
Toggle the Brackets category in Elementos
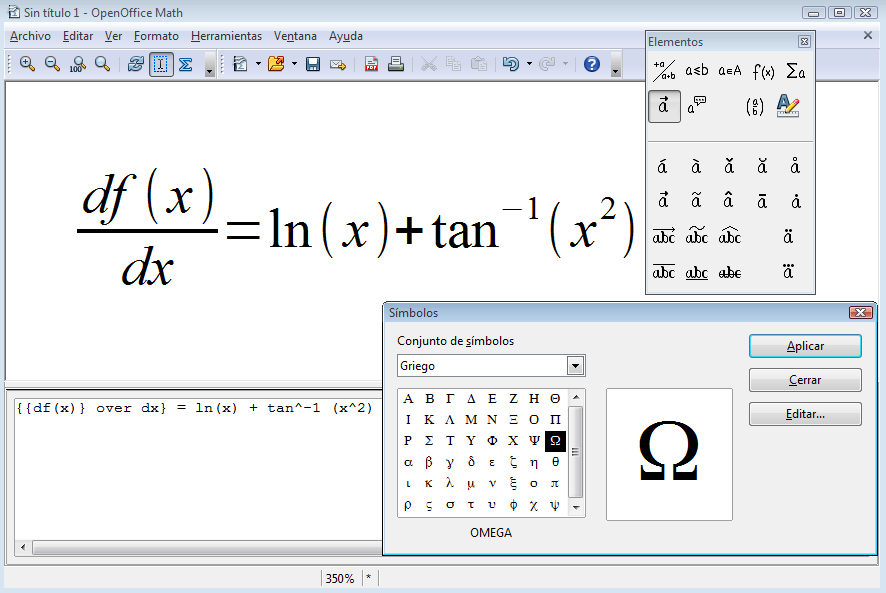(755, 106)
